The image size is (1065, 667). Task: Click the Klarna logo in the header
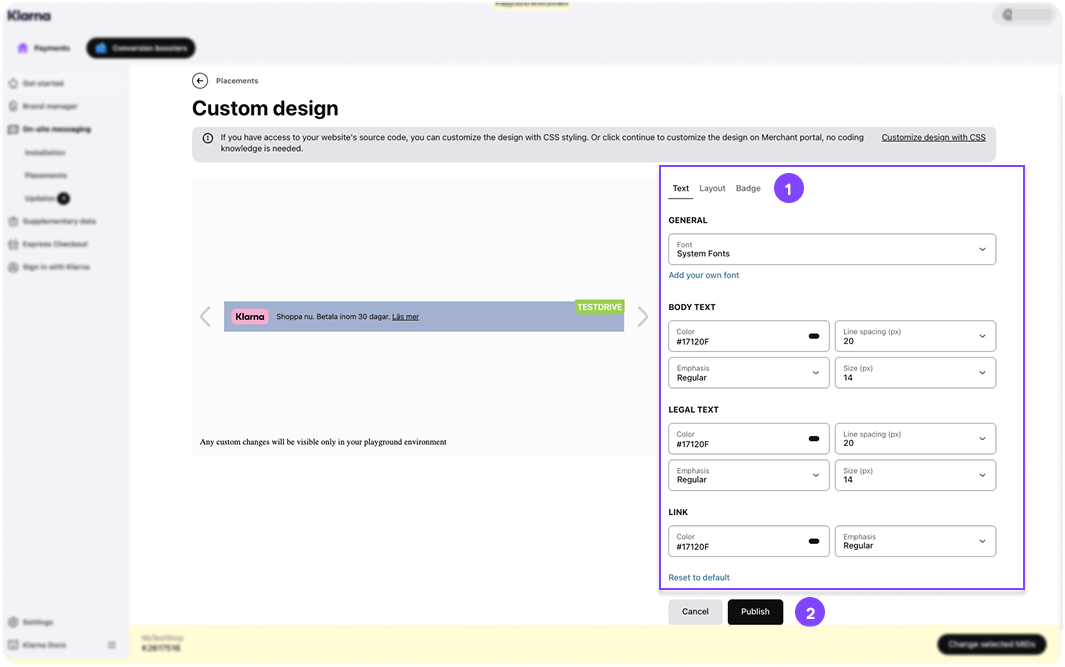pyautogui.click(x=29, y=16)
